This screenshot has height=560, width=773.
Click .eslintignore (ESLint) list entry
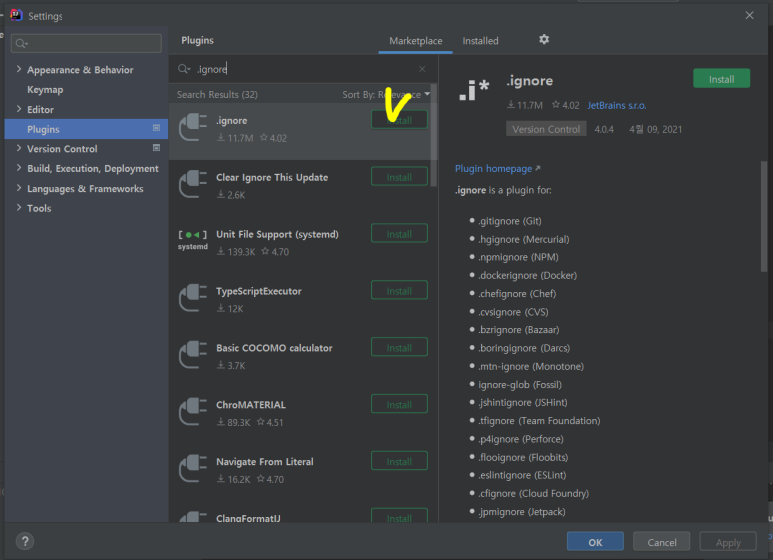pos(522,475)
